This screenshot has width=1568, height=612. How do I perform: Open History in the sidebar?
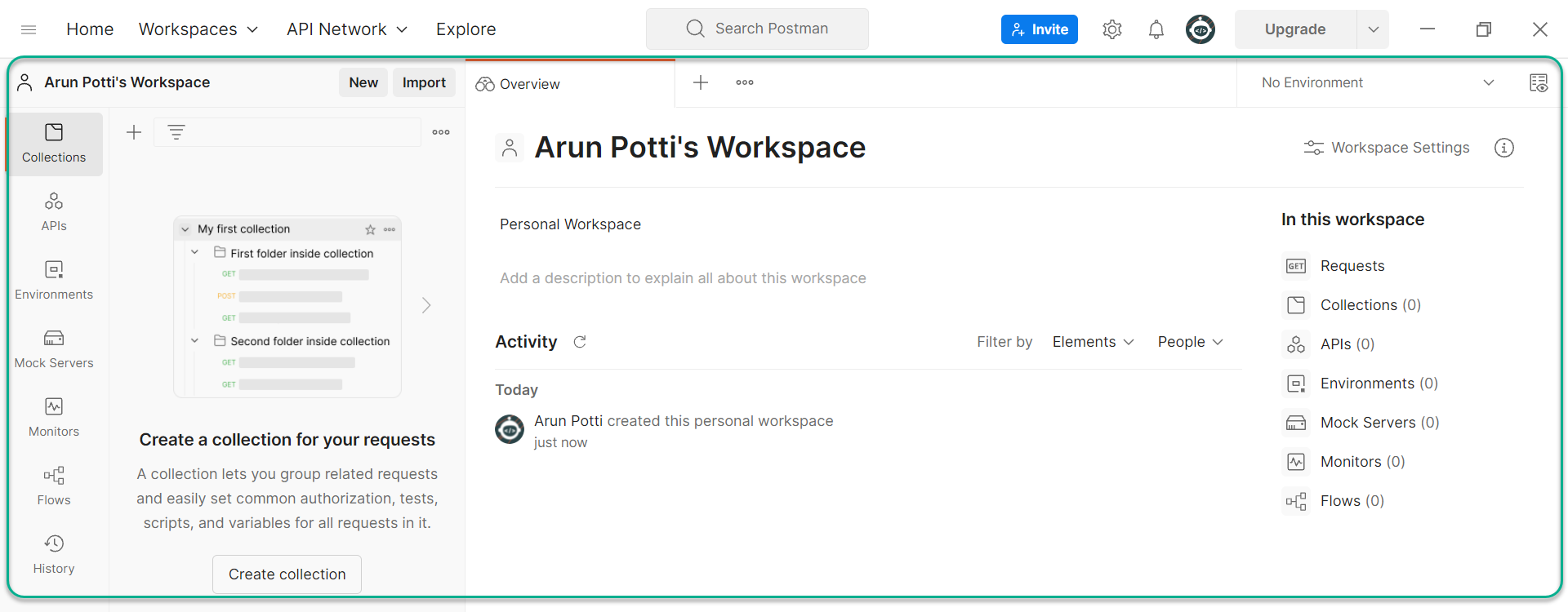tap(54, 555)
